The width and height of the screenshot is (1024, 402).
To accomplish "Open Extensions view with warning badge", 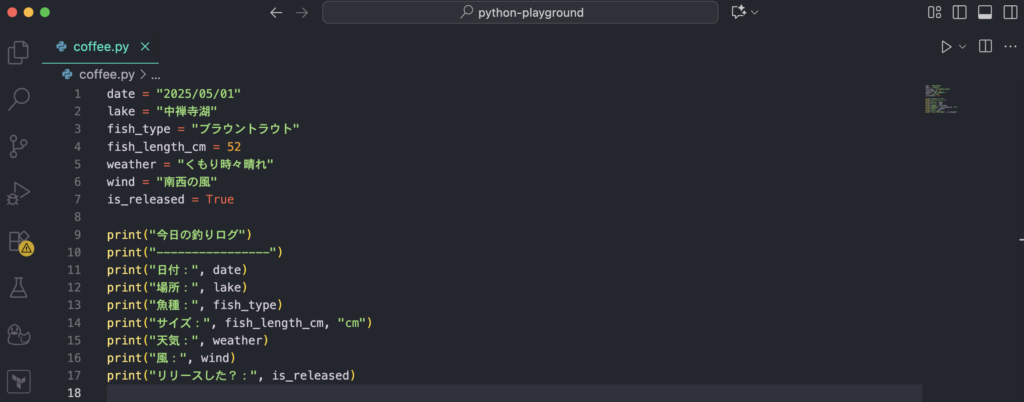I will tap(18, 241).
